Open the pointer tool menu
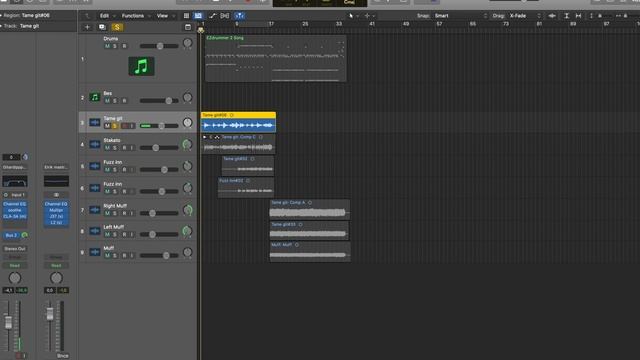Screen dimensions: 640x360 pyautogui.click(x=353, y=16)
